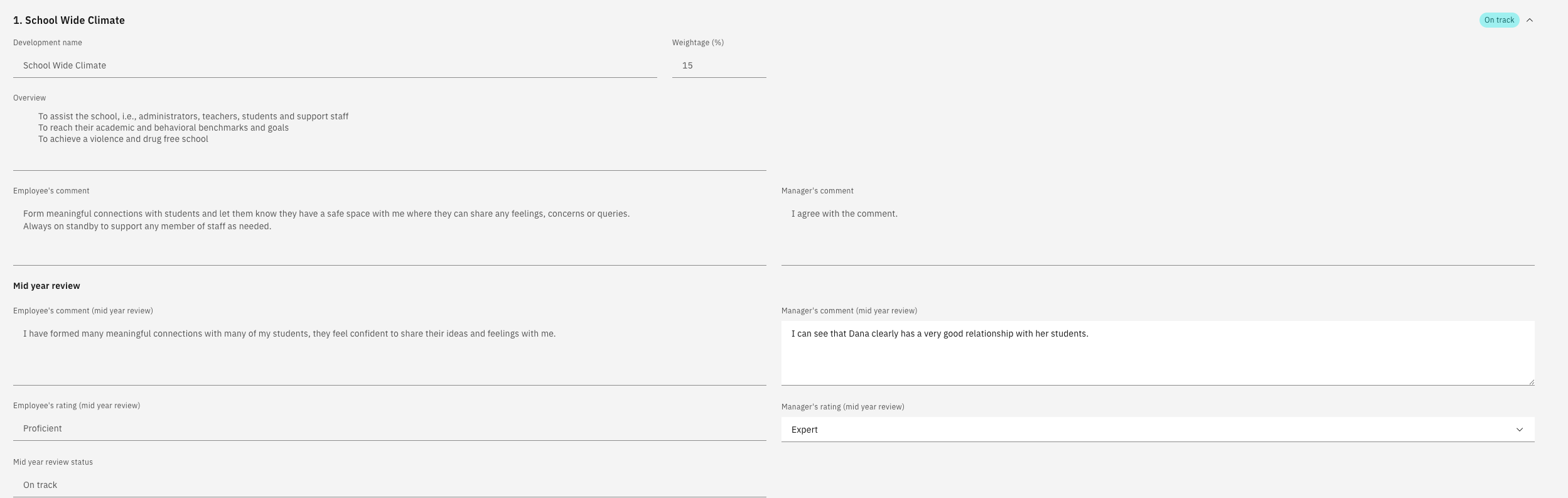
Task: Edit the Manager's comment mid year review textarea
Action: (1157, 353)
